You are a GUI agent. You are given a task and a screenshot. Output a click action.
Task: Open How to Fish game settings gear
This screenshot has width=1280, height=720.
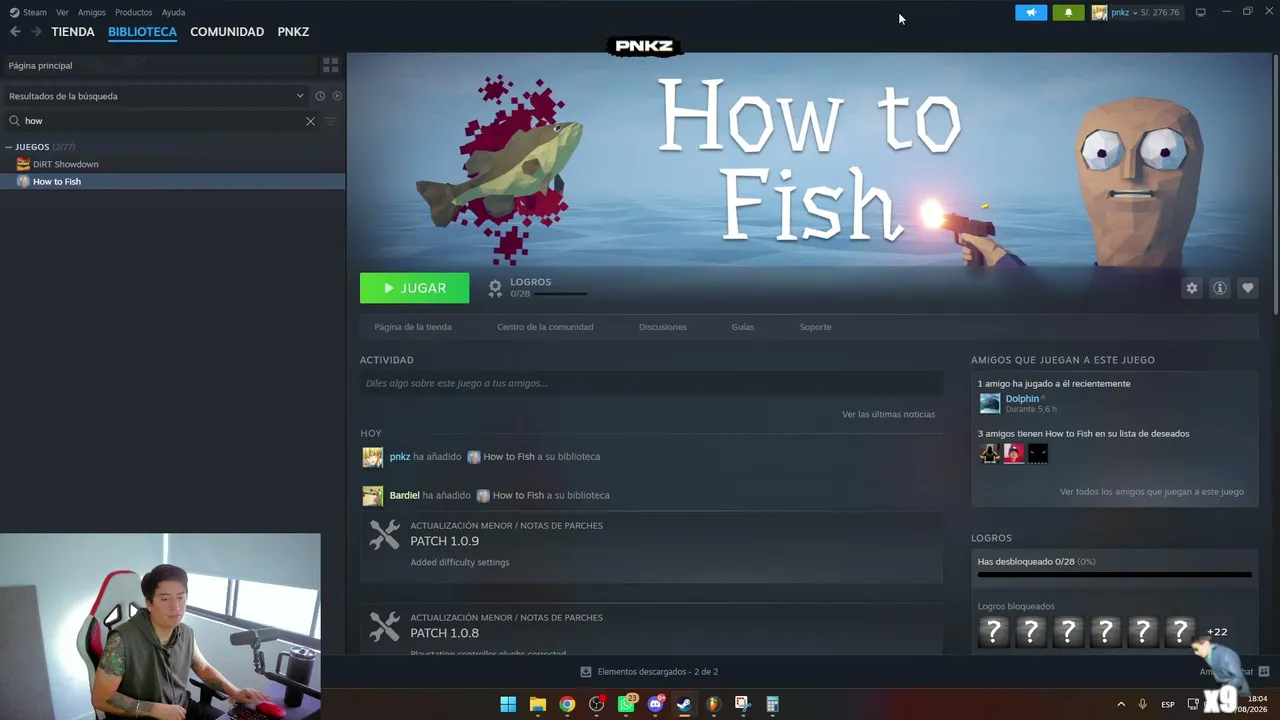[x=1191, y=288]
